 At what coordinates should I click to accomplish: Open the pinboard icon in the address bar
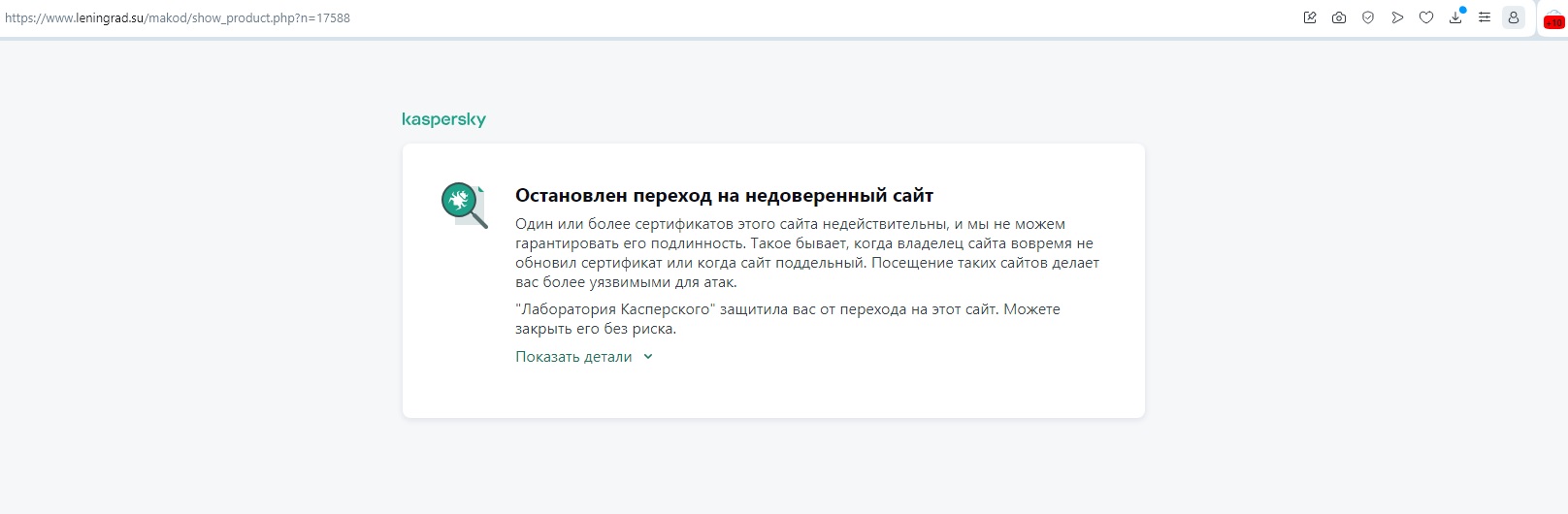[1310, 17]
